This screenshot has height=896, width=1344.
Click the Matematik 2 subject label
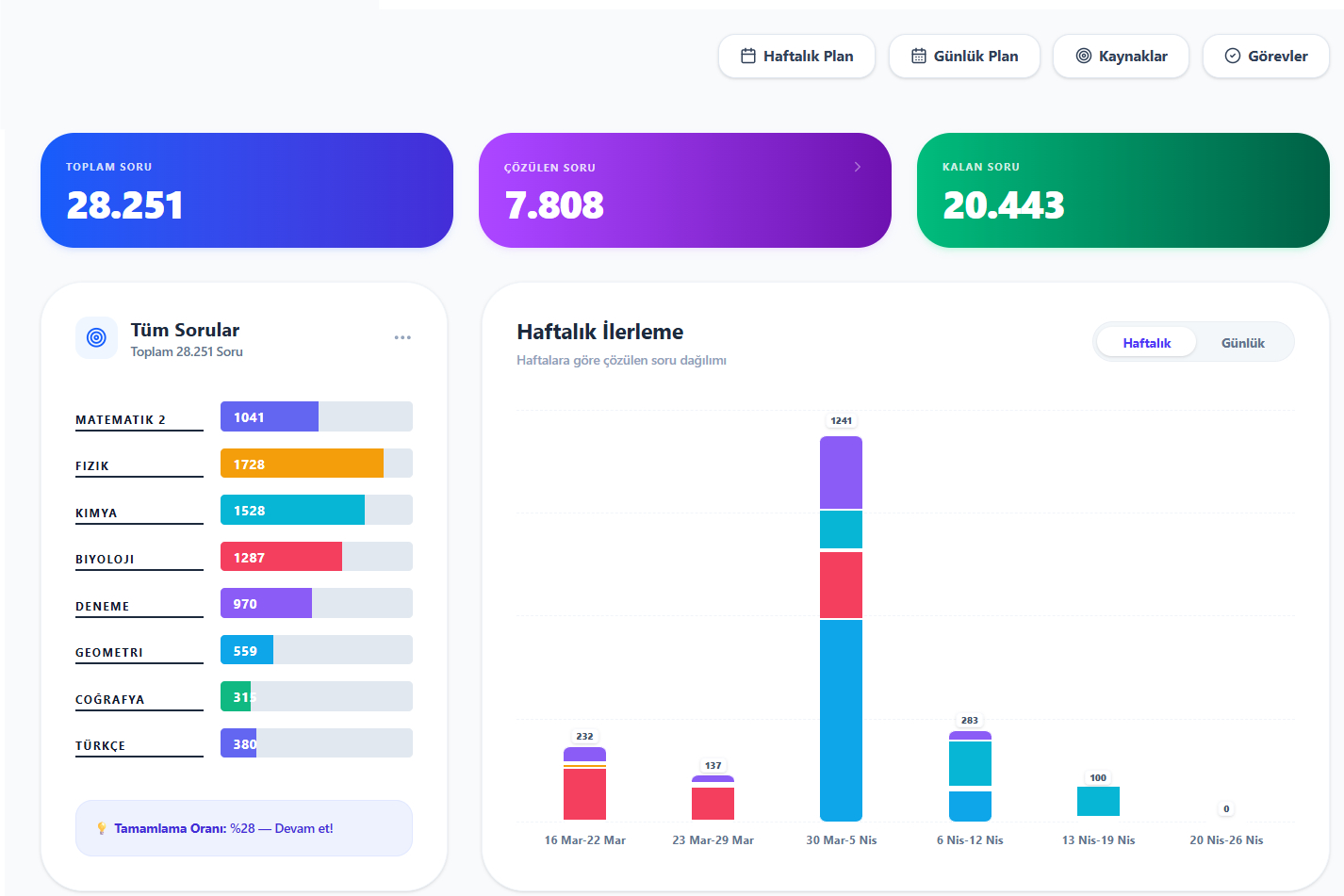tap(121, 420)
